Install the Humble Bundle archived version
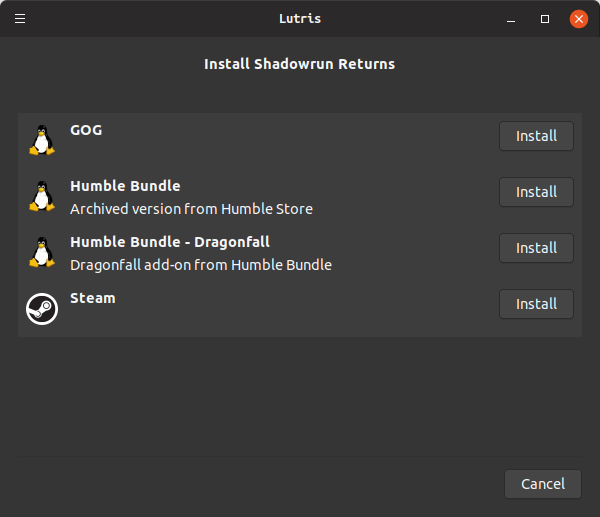This screenshot has height=517, width=600. pyautogui.click(x=536, y=192)
